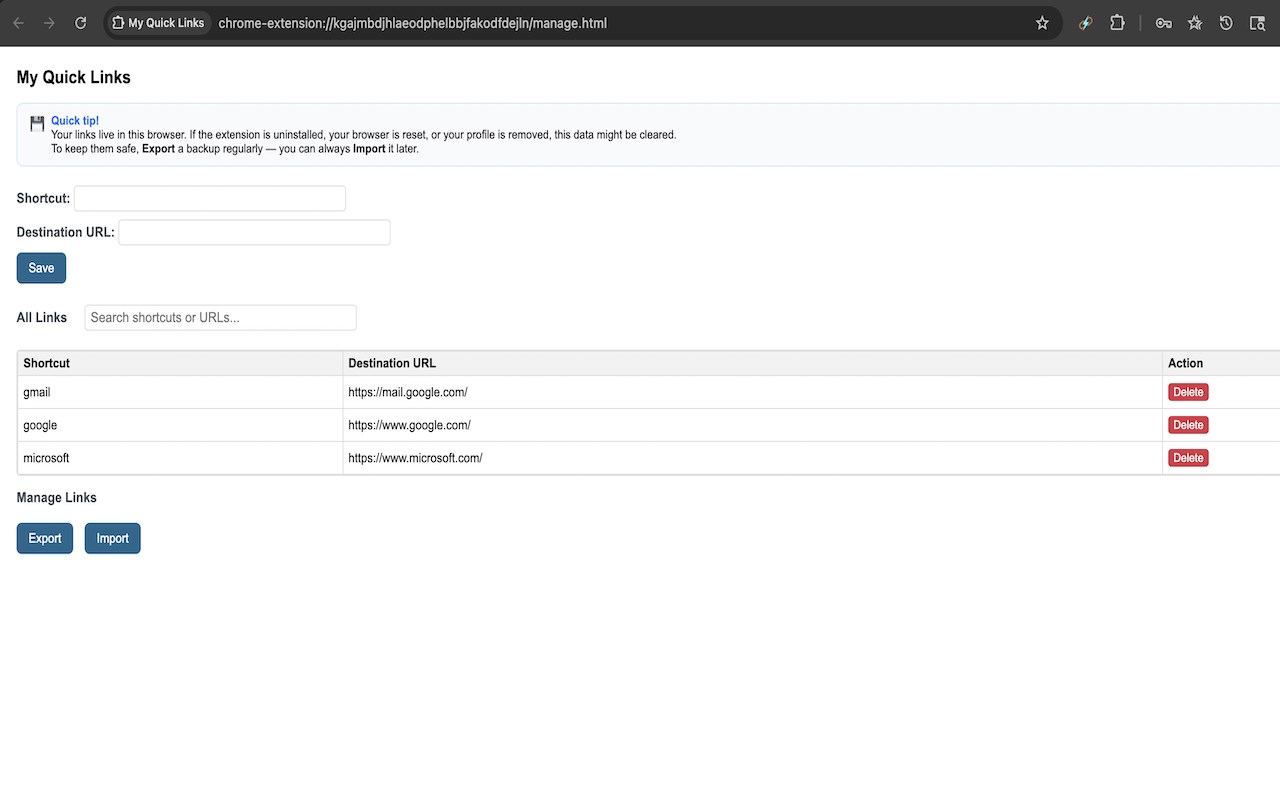
Task: Open the password manager key icon
Action: pyautogui.click(x=1163, y=23)
